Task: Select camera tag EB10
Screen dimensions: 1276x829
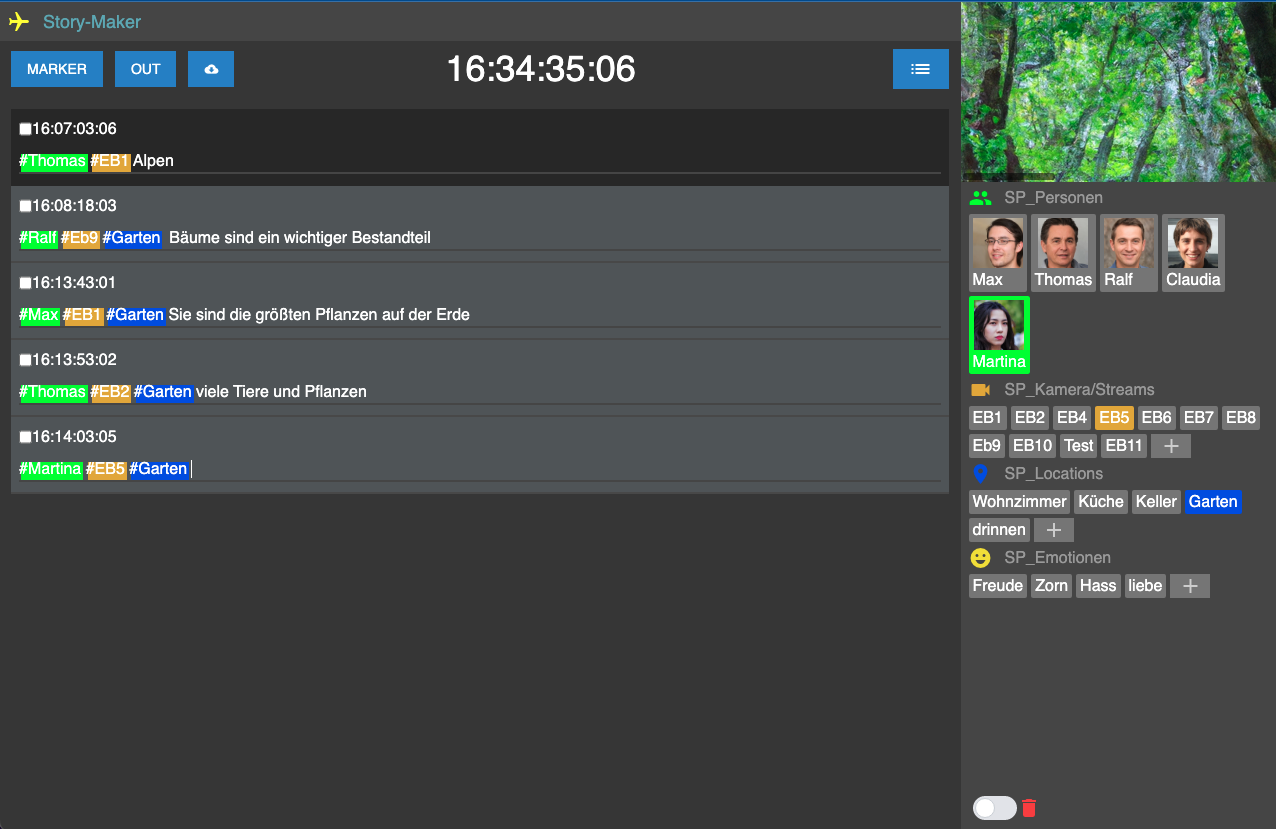Action: point(1033,446)
